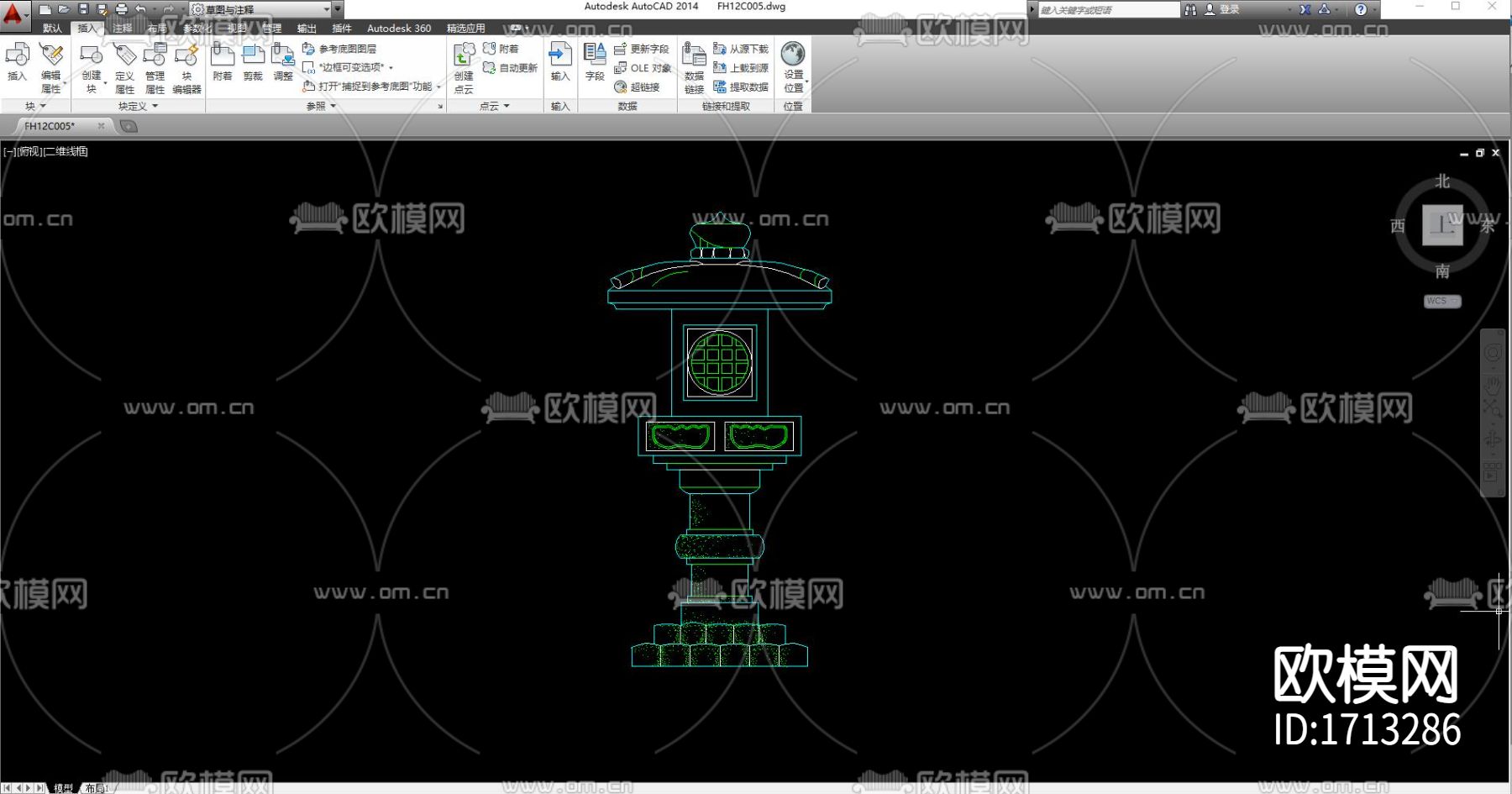Image resolution: width=1512 pixels, height=794 pixels.
Task: Click 从源下载 download from source
Action: coord(741,49)
